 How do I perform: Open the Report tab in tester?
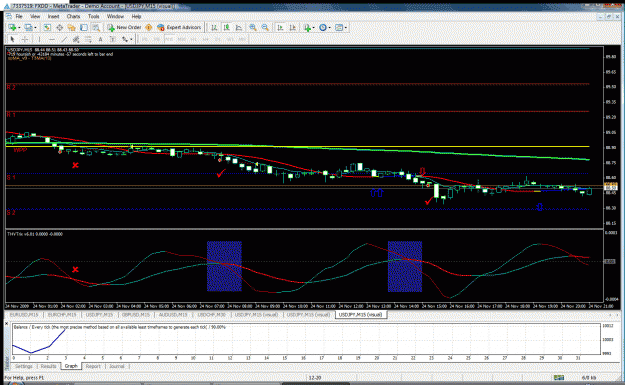pyautogui.click(x=93, y=366)
